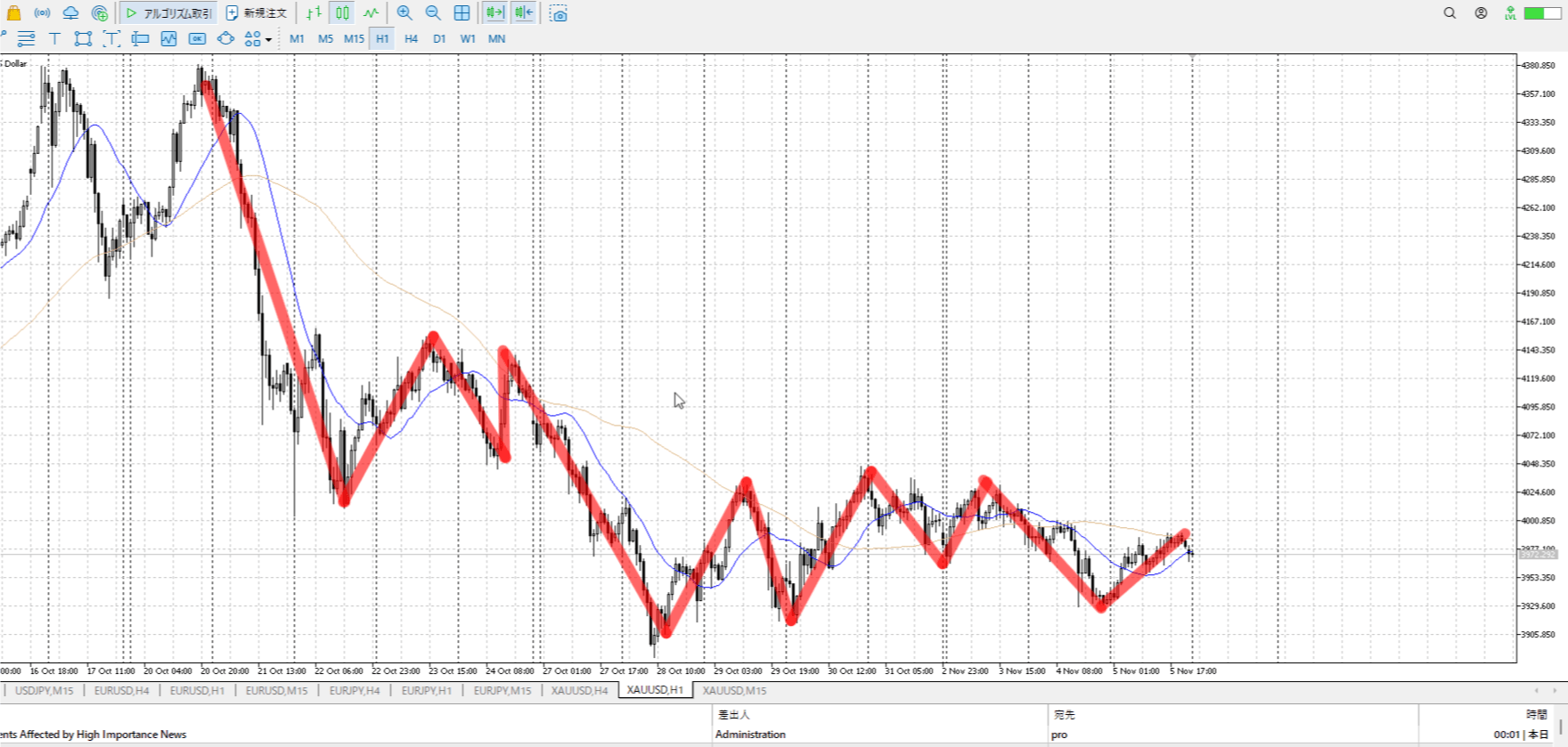The image size is (1568, 747).
Task: Expand the graphical objects shapes dropdown arrow
Action: point(268,39)
